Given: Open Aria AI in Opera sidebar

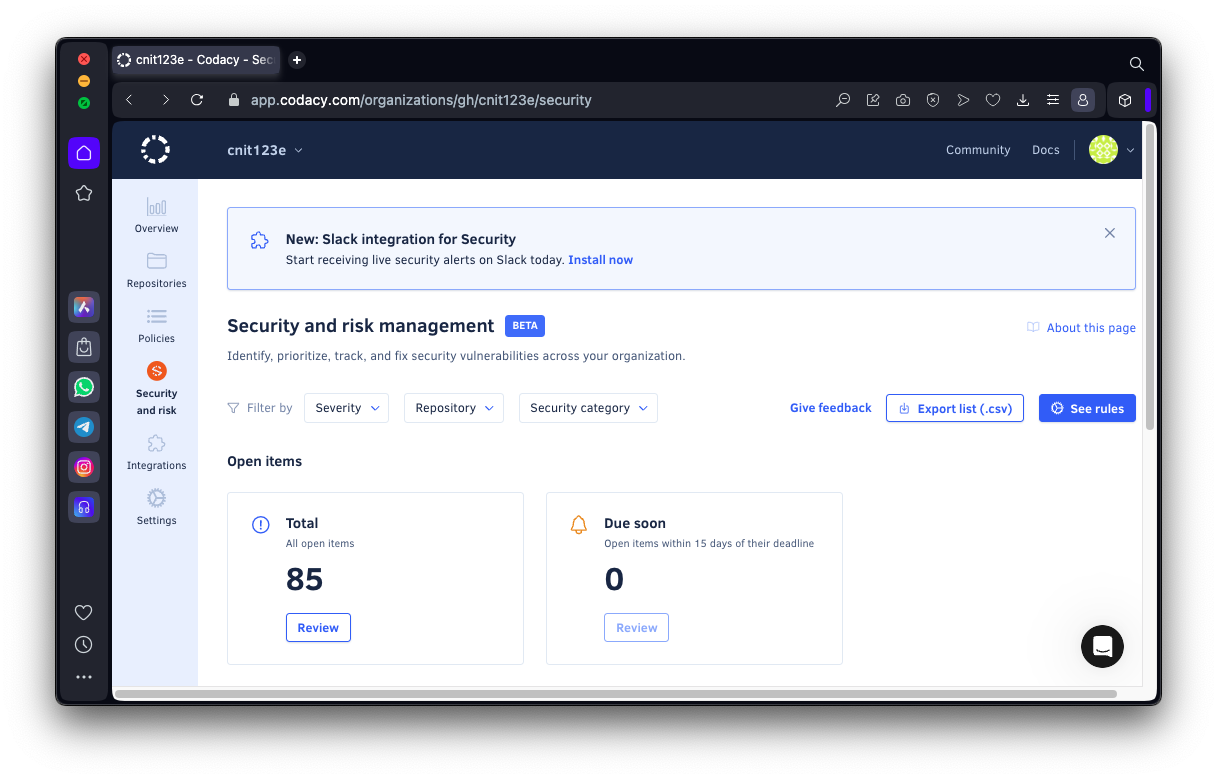Looking at the screenshot, I should [x=84, y=307].
